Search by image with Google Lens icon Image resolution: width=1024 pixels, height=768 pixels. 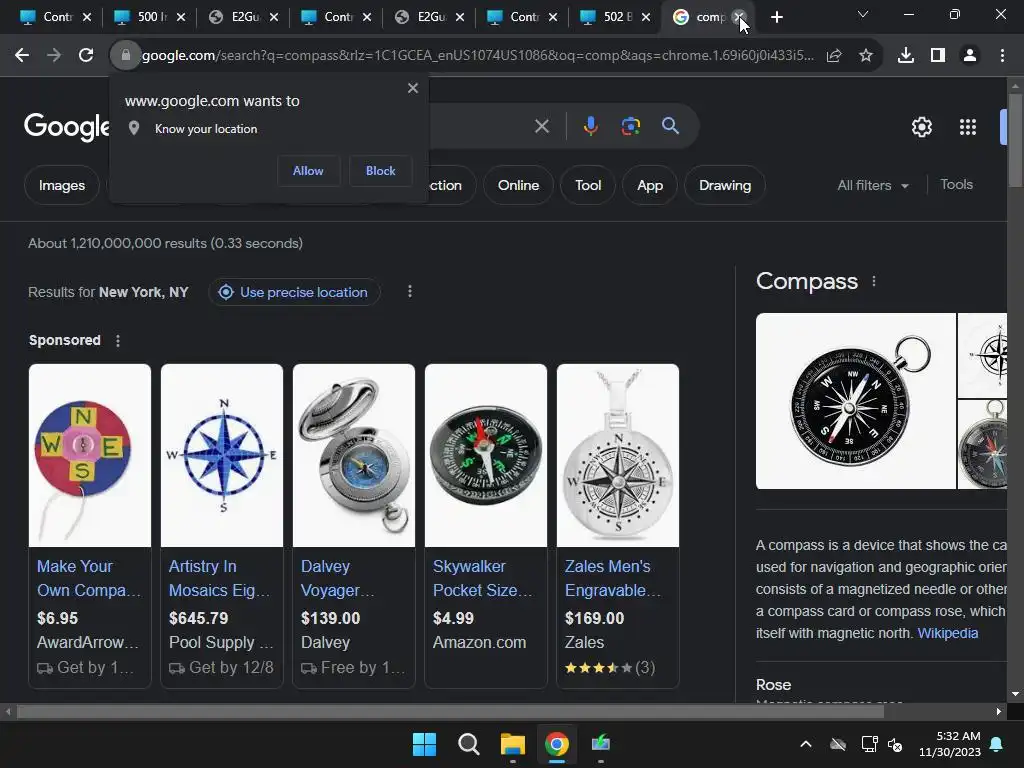630,126
